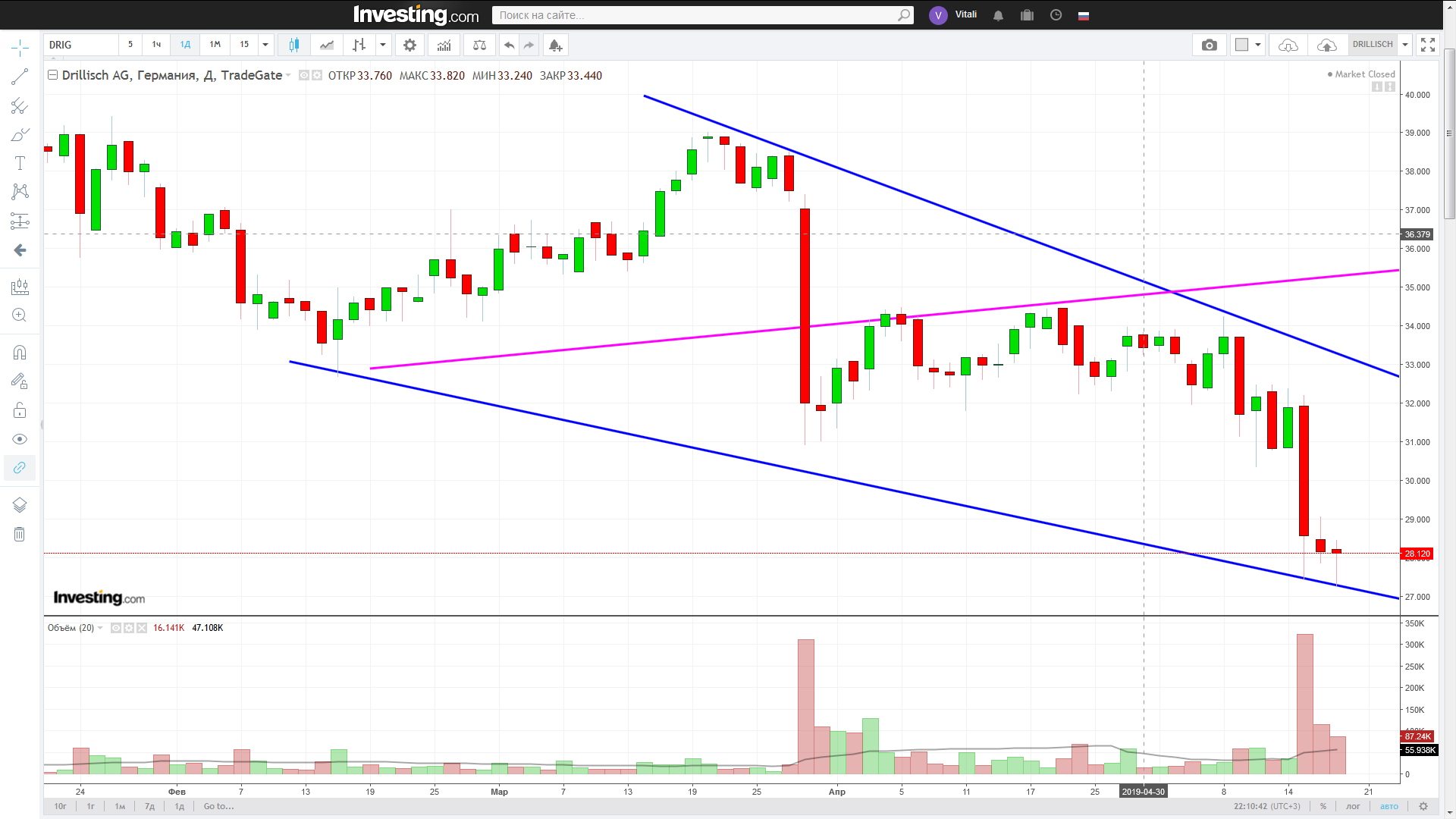Click the Go to… button

tap(218, 806)
